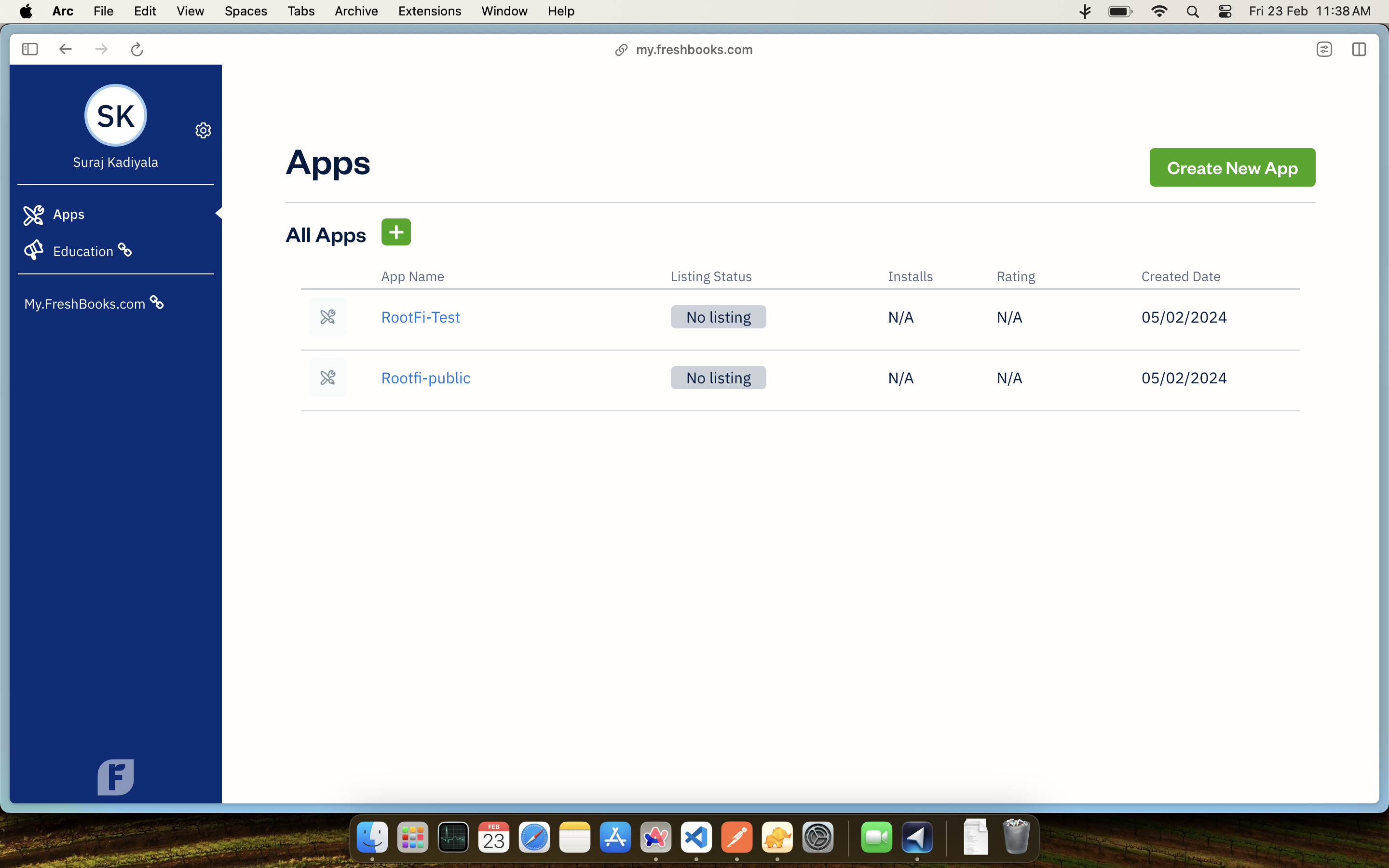Open the Spaces menu in menu bar
Image resolution: width=1389 pixels, height=868 pixels.
pyautogui.click(x=245, y=11)
